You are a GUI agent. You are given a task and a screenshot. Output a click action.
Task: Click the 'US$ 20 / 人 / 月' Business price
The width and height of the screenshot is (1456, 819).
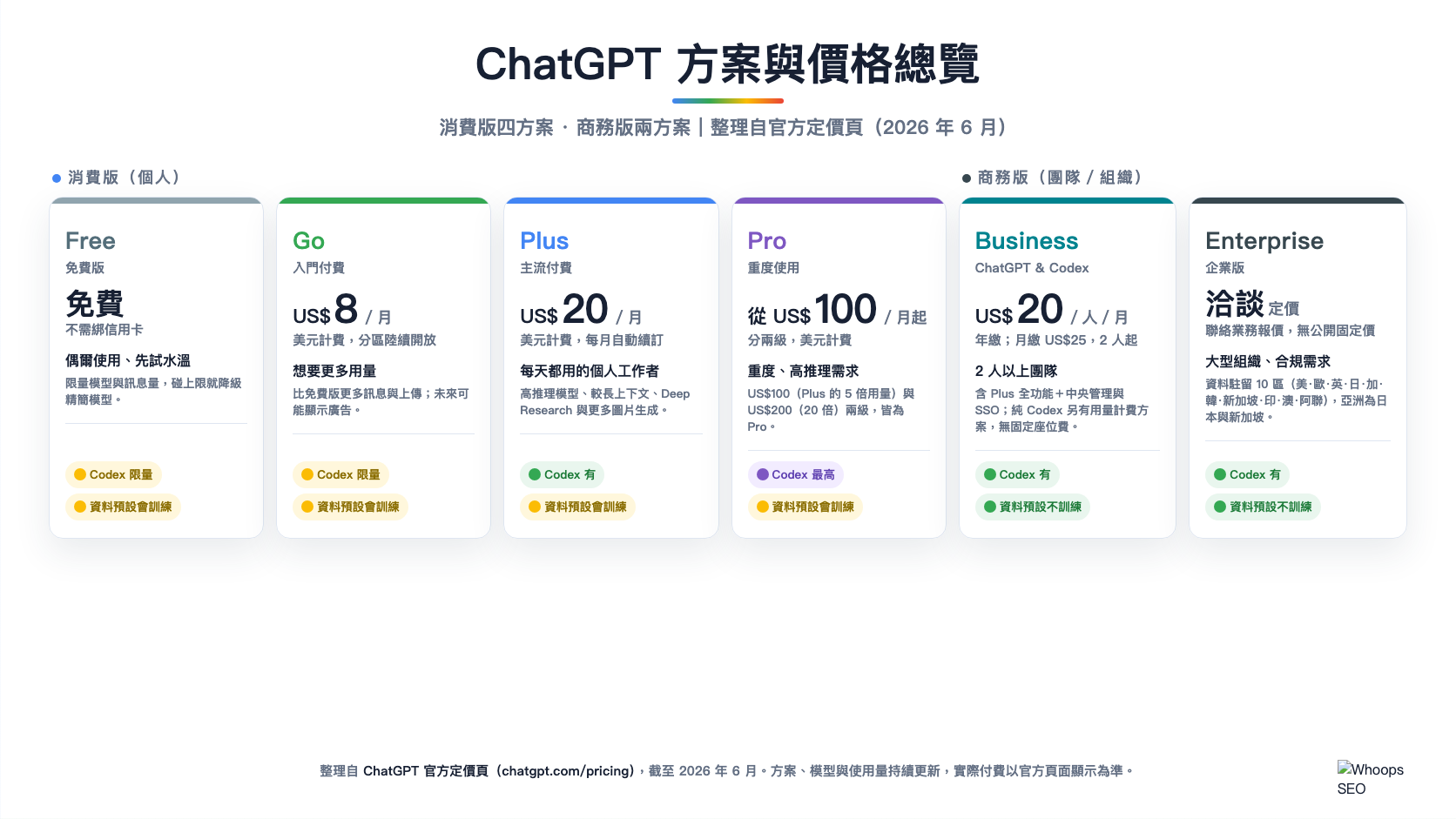click(1052, 310)
